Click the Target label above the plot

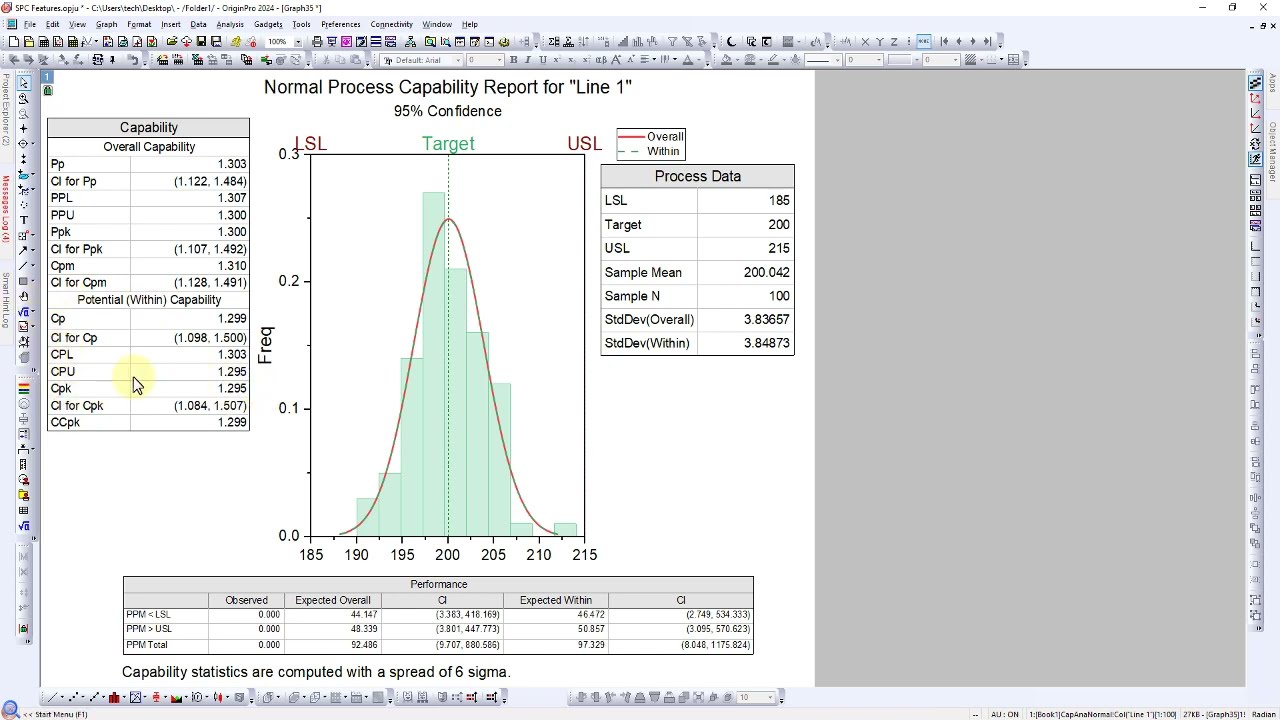[448, 143]
